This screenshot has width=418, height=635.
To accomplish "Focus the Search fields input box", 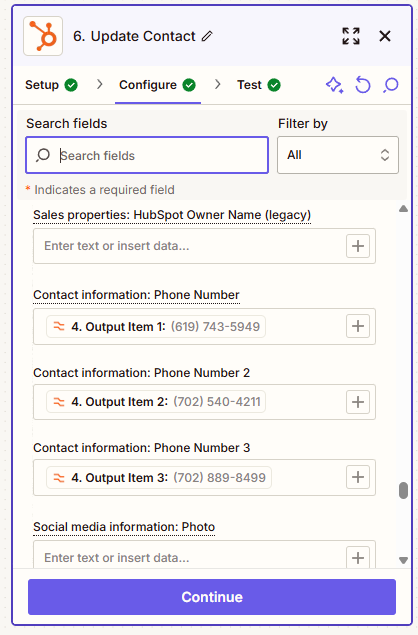I will tap(147, 155).
